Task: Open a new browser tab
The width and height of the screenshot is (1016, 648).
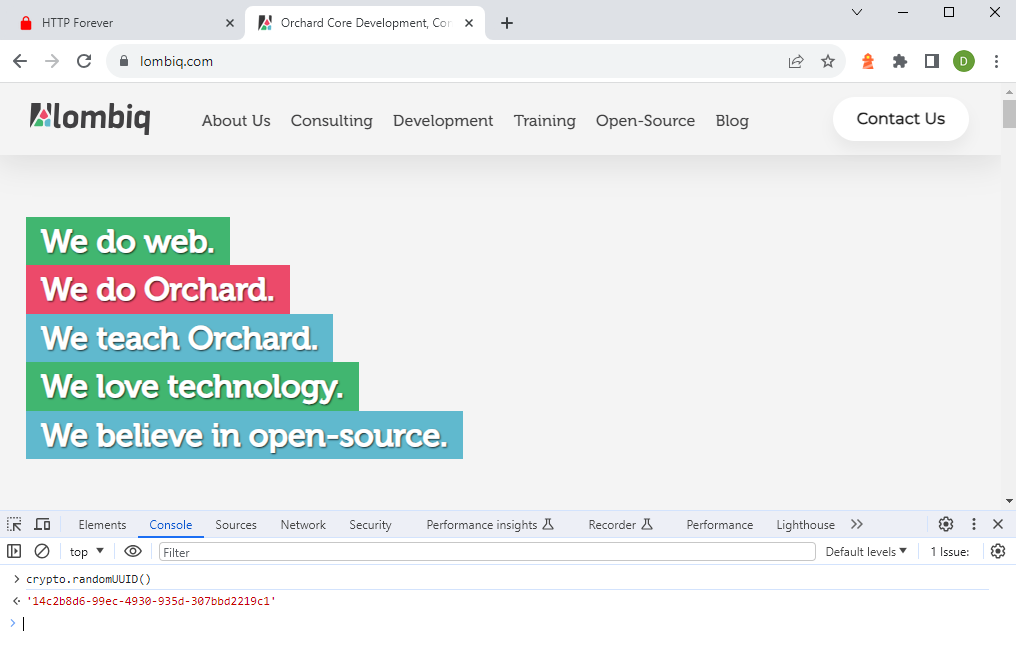Action: tap(507, 23)
